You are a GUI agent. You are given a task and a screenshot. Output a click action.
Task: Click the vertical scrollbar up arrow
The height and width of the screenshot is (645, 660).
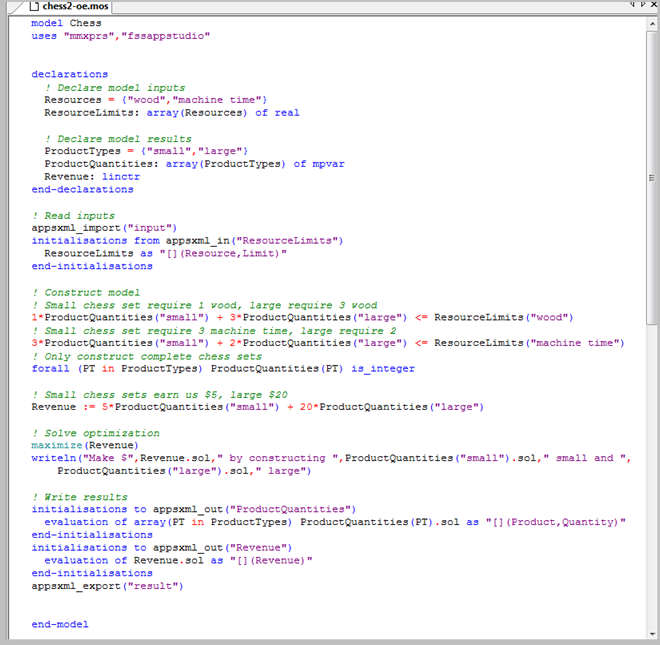click(652, 24)
